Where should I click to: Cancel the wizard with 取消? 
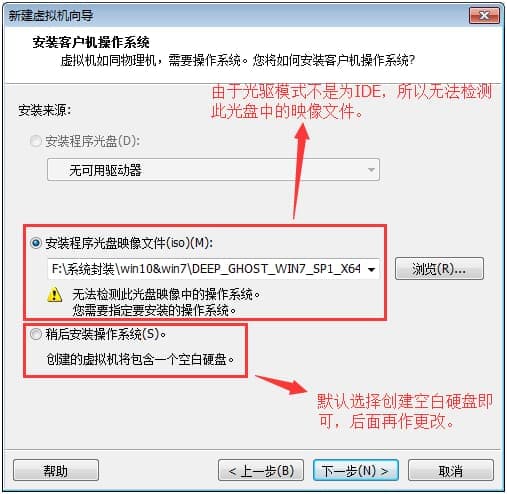[x=451, y=470]
